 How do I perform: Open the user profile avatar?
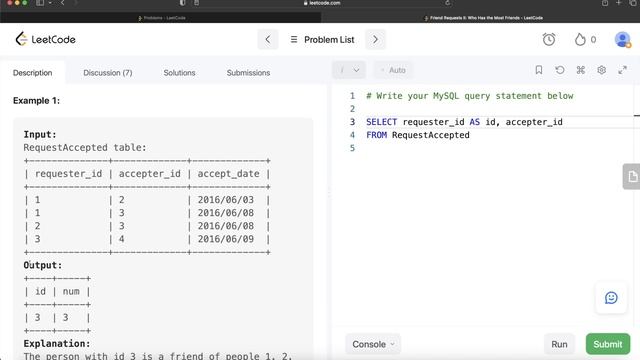622,40
